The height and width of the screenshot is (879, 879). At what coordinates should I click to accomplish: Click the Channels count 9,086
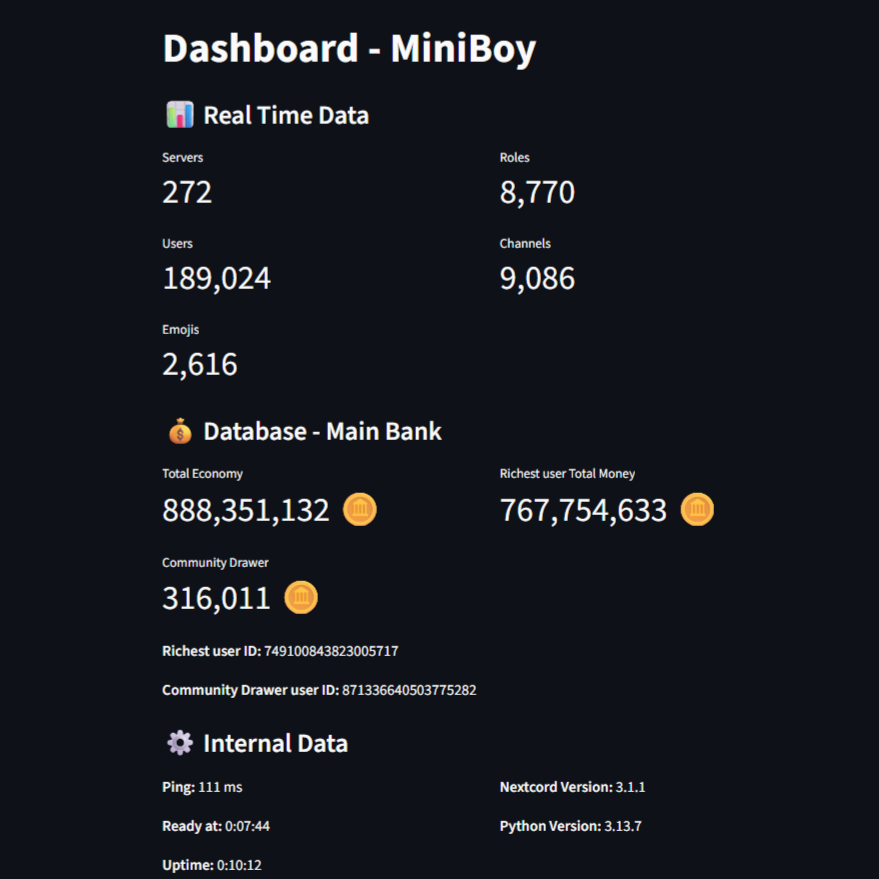[537, 278]
